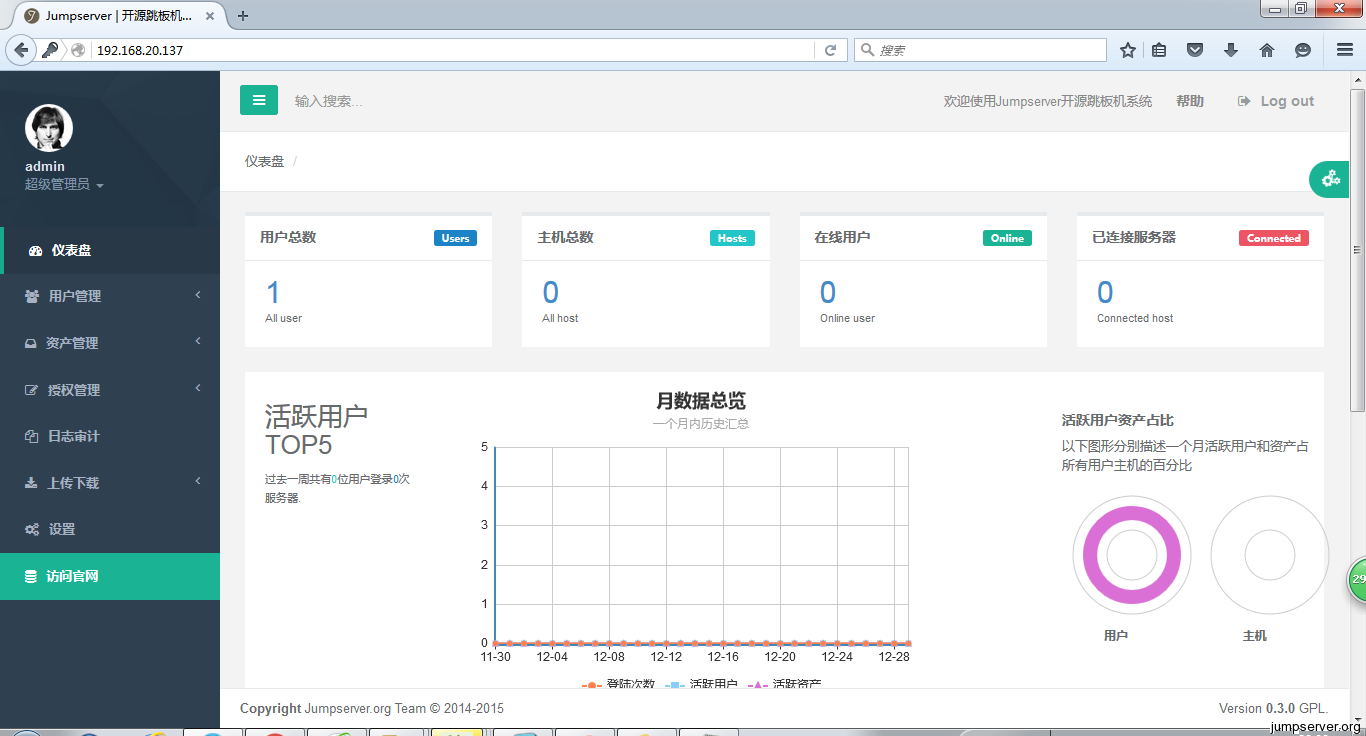Click the Log out link
1366x736 pixels.
pos(1276,101)
